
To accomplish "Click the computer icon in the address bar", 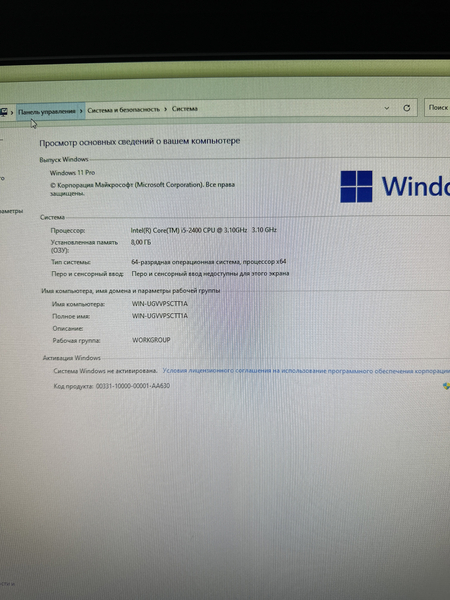I will coord(3,112).
